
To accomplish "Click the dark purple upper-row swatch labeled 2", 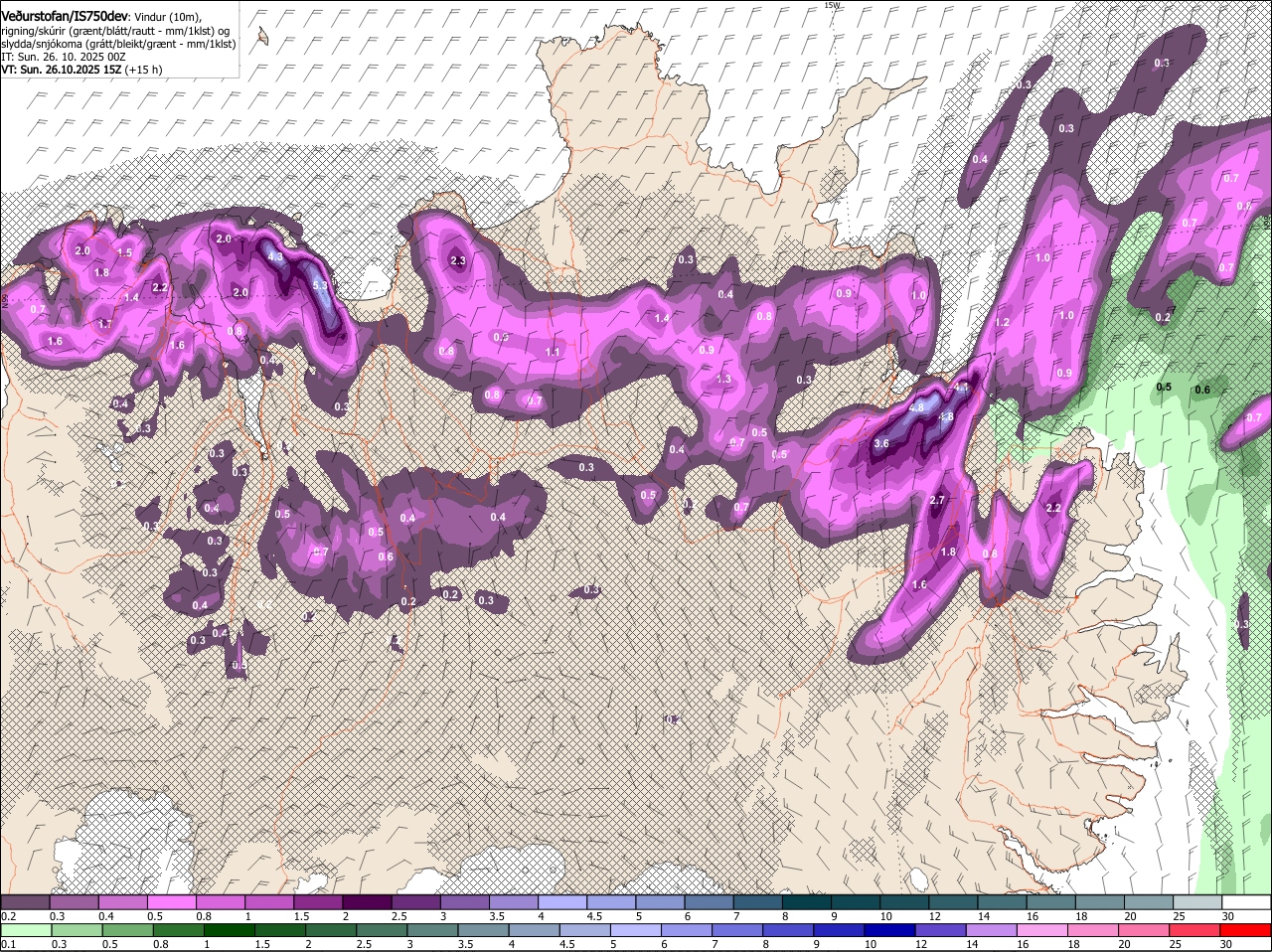I will pyautogui.click(x=367, y=901).
